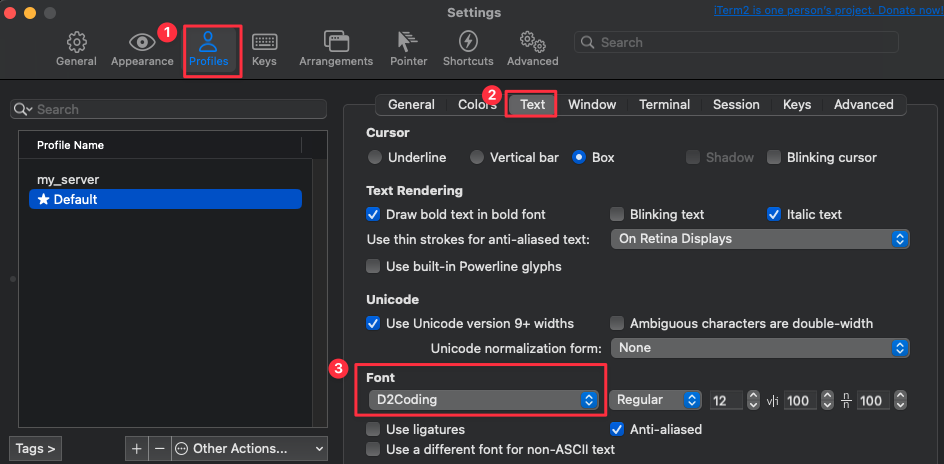Click the font size 12 field

[x=727, y=400]
